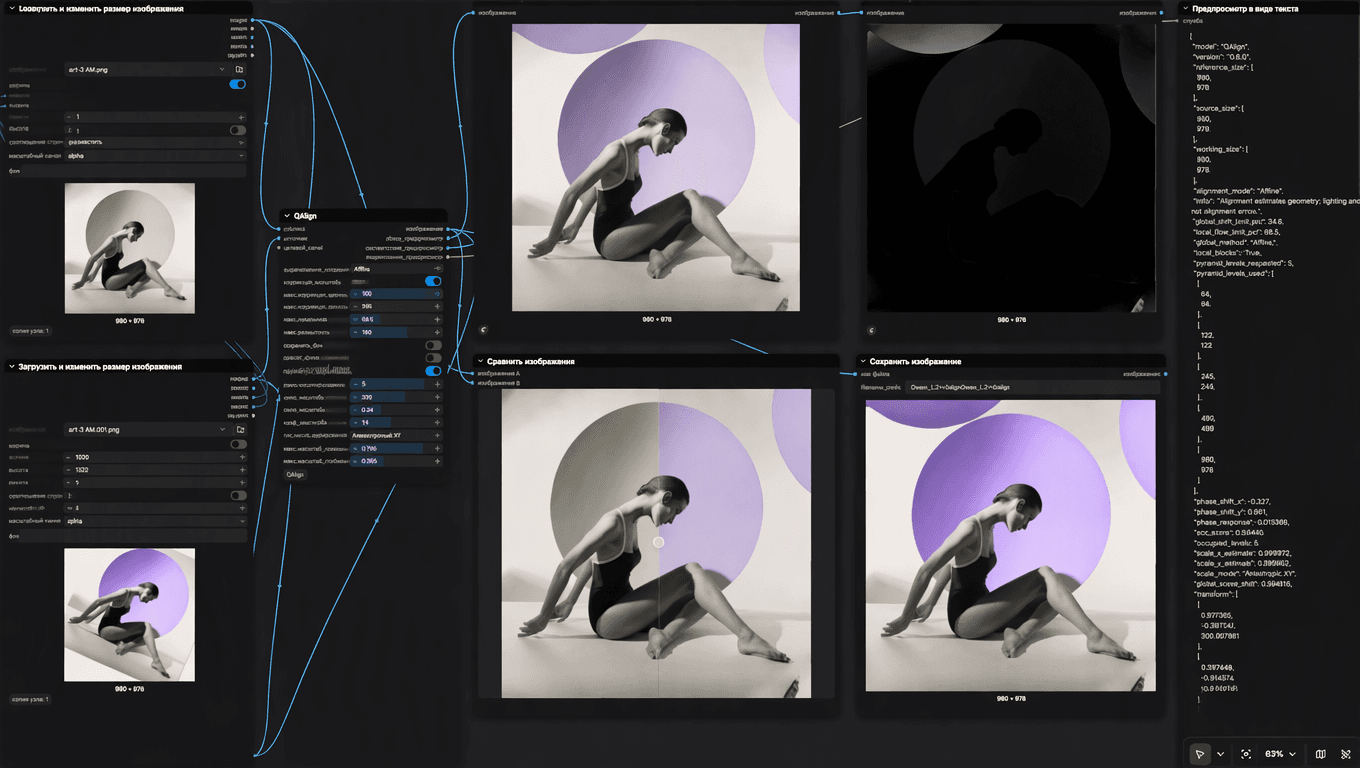Click the plus icon on the width 1000 field
The height and width of the screenshot is (768, 1360).
(x=242, y=457)
